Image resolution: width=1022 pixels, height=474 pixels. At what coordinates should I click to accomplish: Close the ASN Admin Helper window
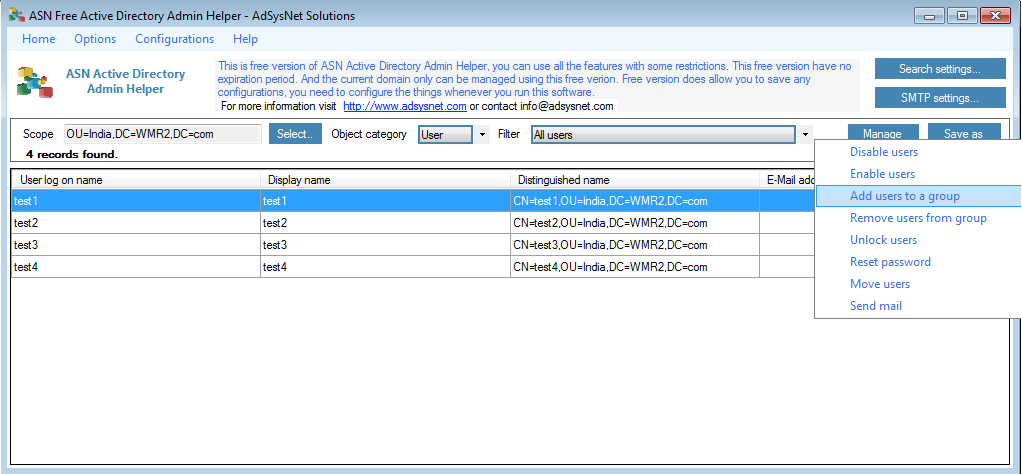pyautogui.click(x=995, y=15)
